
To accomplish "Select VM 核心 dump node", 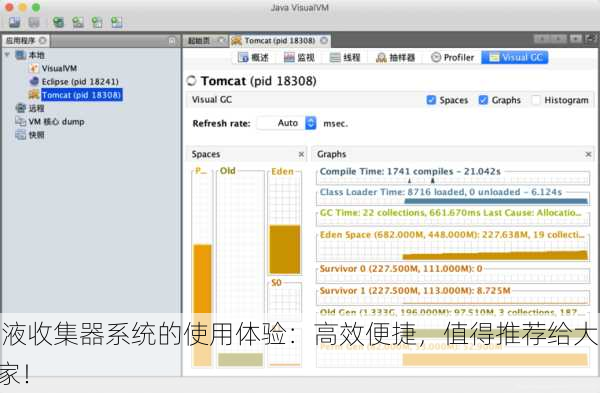I will point(57,122).
